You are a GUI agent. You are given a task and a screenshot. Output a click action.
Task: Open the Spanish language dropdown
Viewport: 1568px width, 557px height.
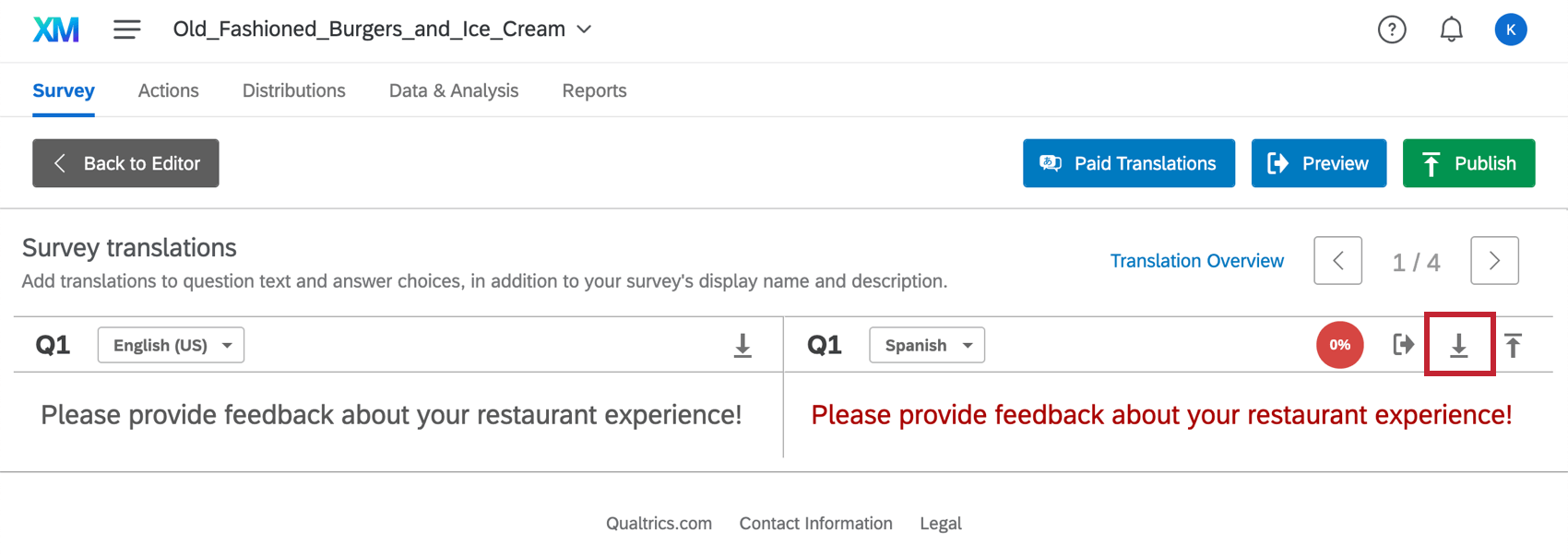pos(927,345)
